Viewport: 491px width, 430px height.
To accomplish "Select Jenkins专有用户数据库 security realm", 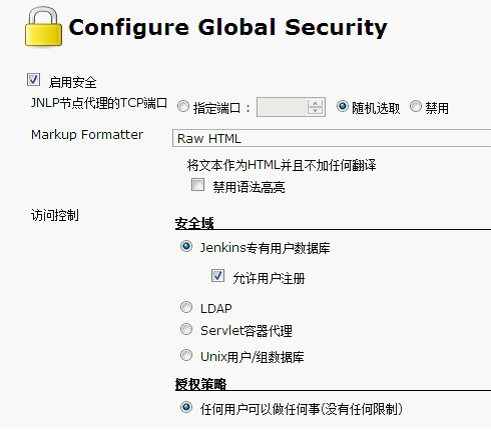I will point(186,247).
